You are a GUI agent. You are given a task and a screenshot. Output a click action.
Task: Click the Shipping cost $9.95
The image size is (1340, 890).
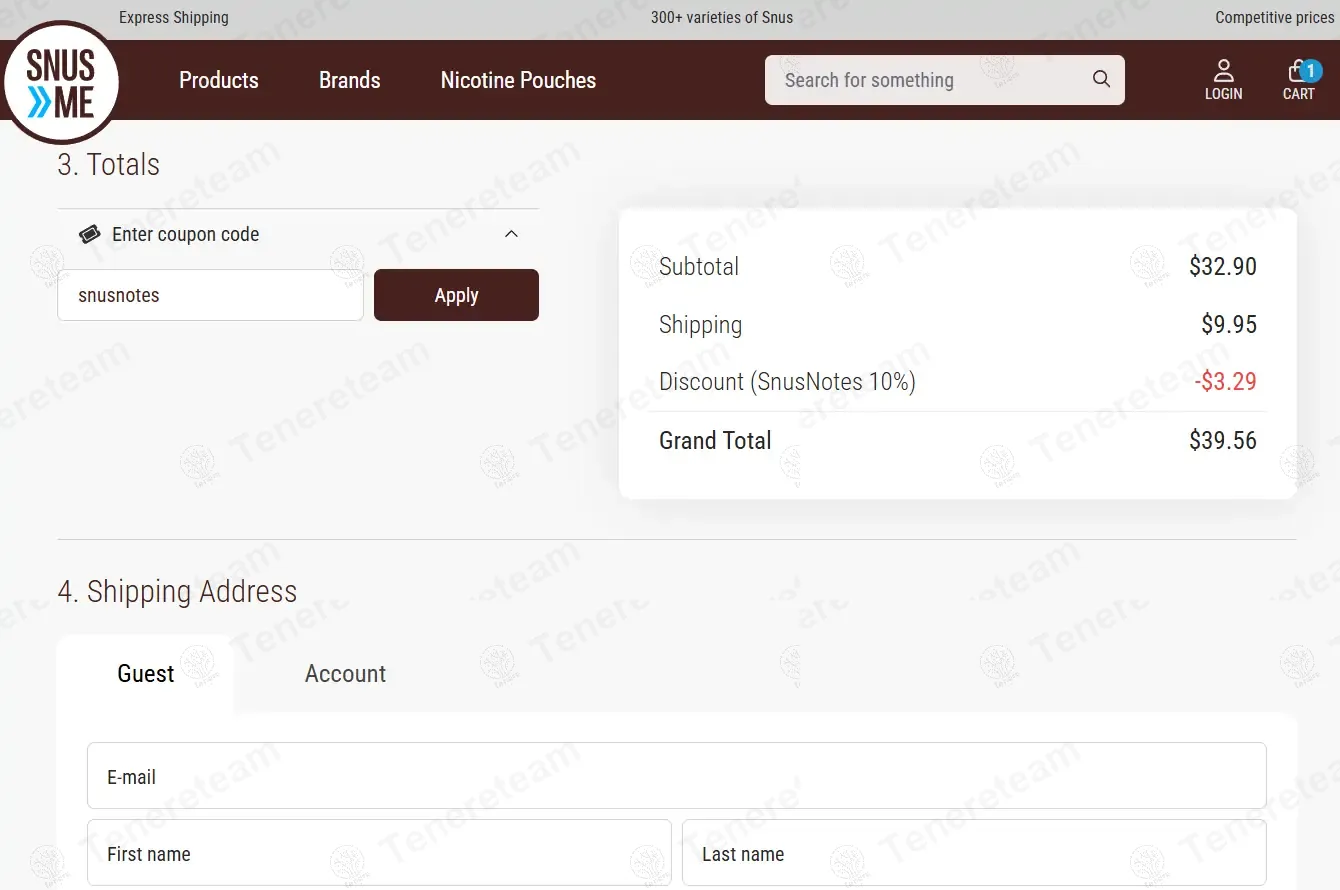pyautogui.click(x=1229, y=324)
